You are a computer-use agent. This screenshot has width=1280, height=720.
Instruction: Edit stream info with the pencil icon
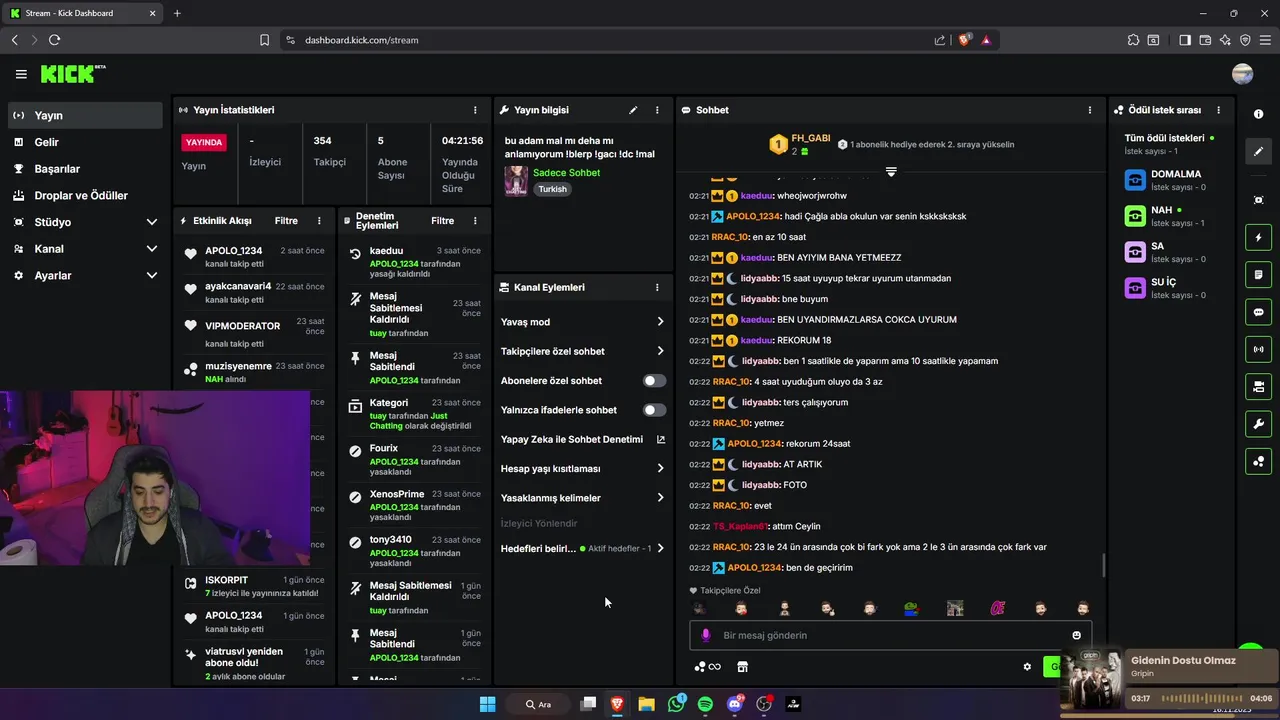tap(633, 110)
